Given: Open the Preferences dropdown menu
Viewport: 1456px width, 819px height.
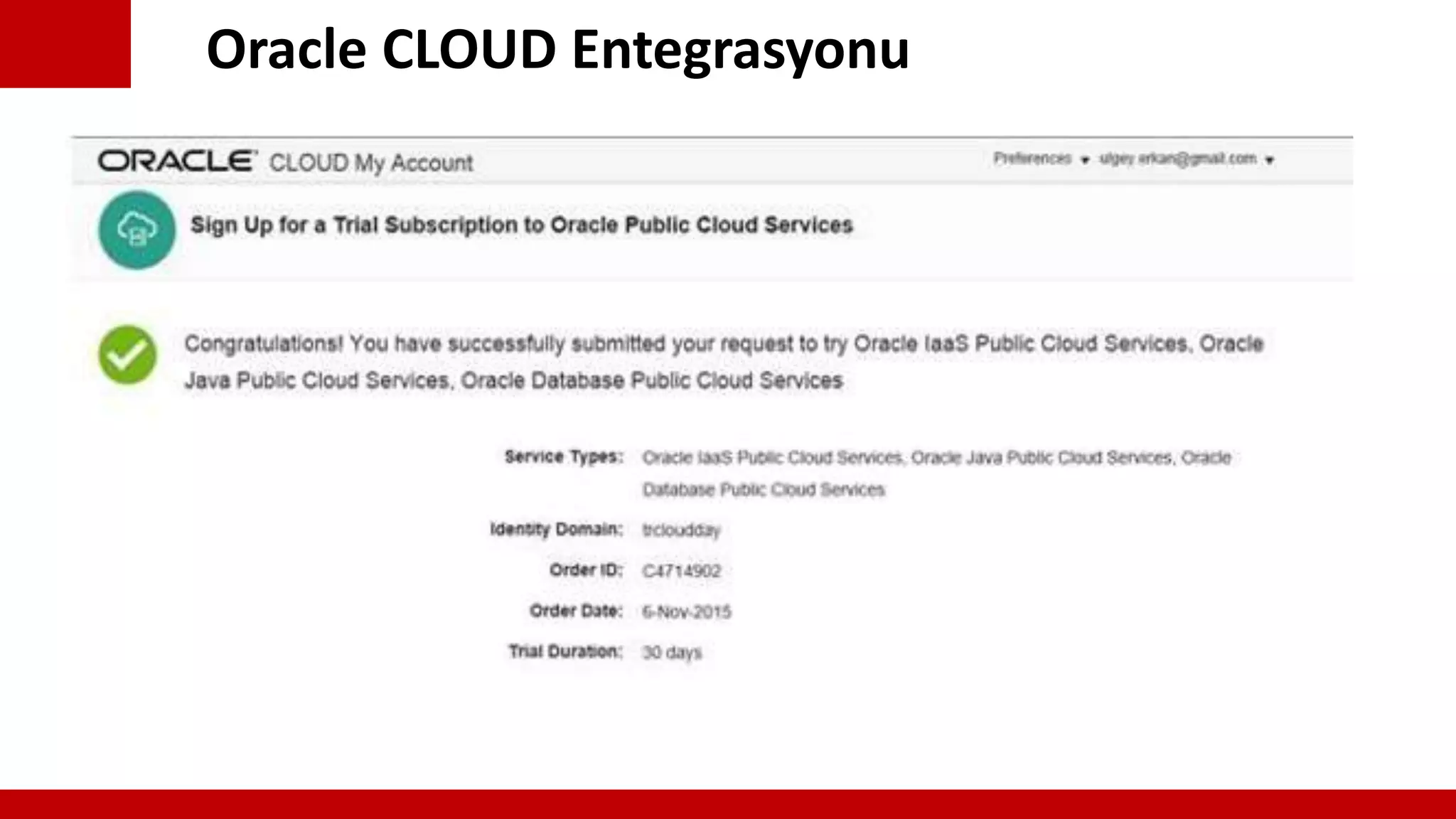Looking at the screenshot, I should pyautogui.click(x=1041, y=159).
